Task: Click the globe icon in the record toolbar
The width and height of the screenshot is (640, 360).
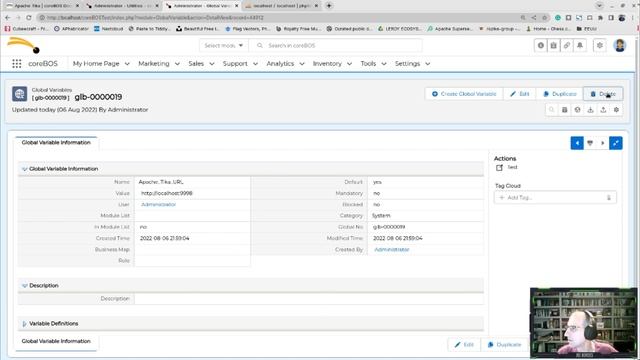Action: tap(578, 110)
